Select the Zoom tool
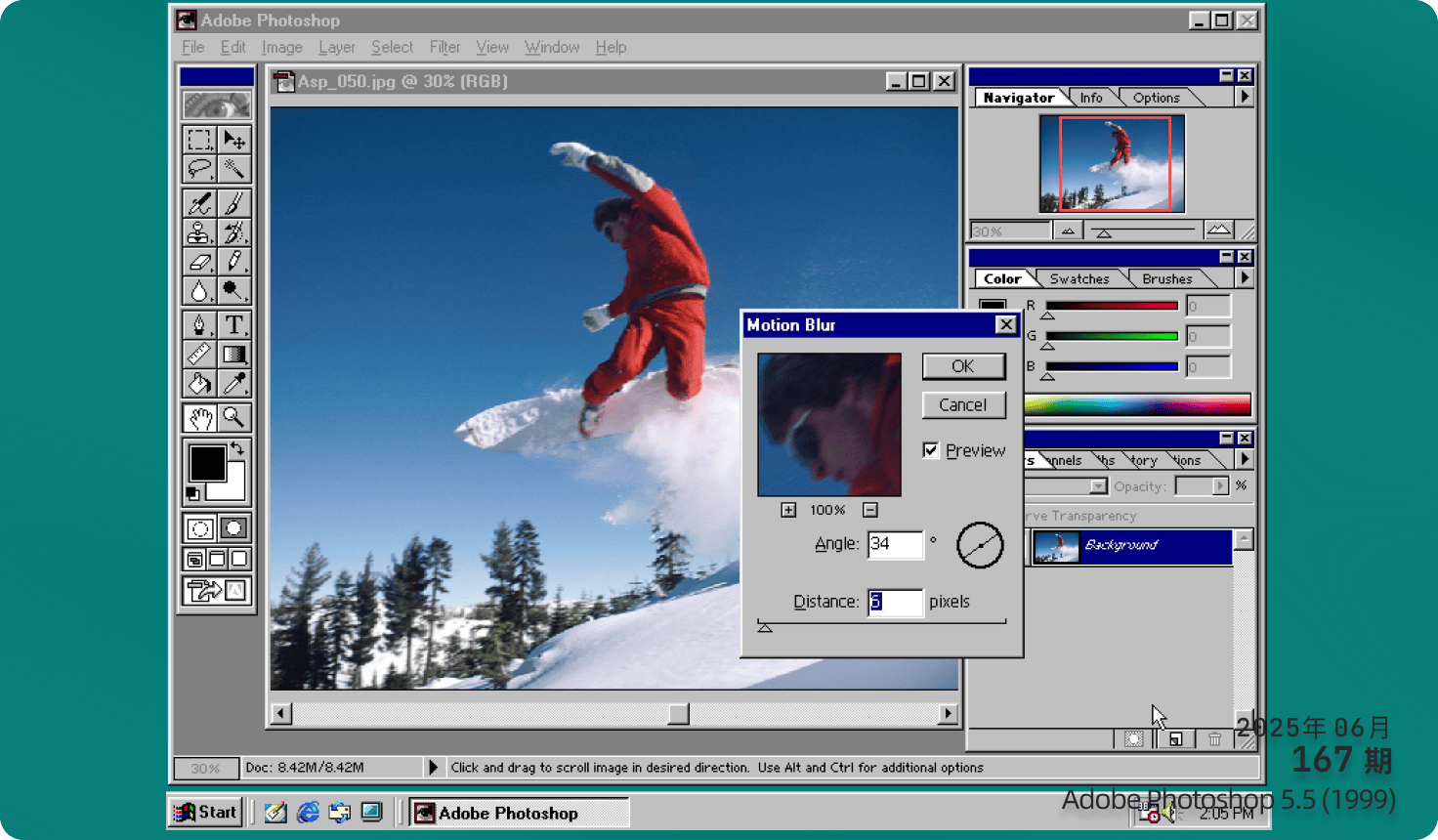The height and width of the screenshot is (840, 1438). pyautogui.click(x=233, y=418)
